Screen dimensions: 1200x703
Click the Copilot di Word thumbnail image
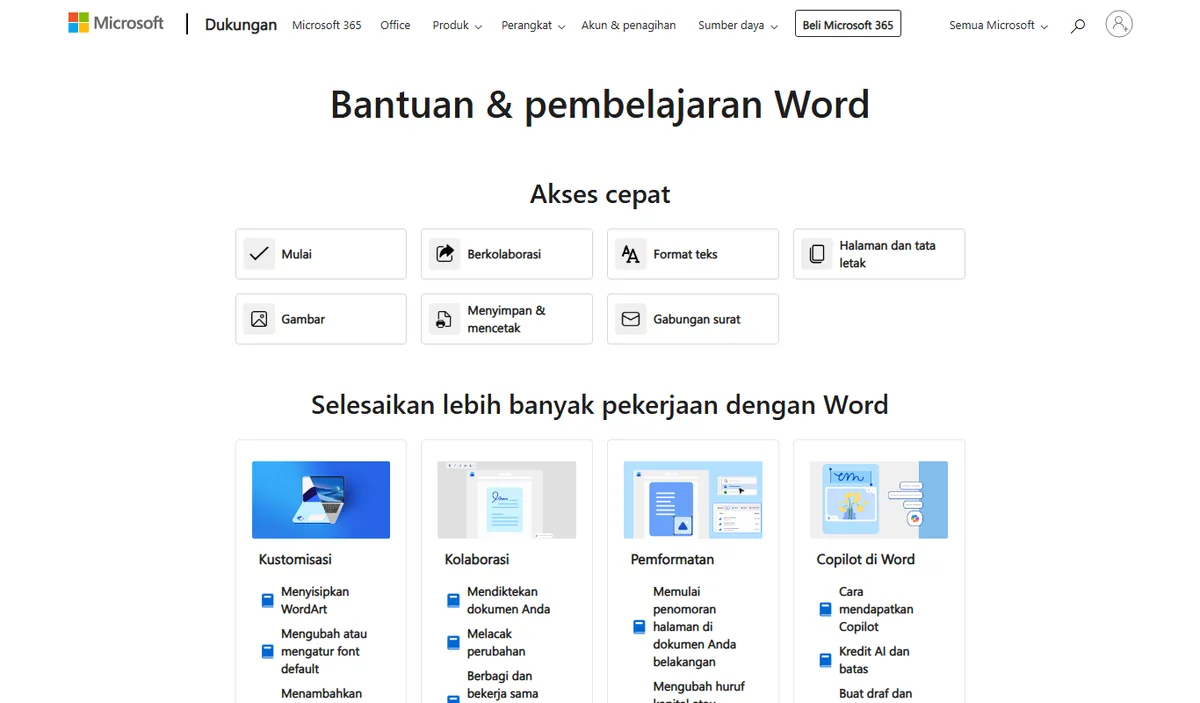879,500
